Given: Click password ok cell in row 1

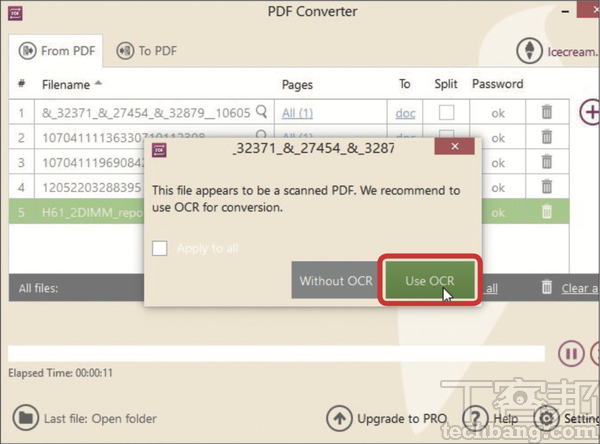Looking at the screenshot, I should tap(498, 113).
